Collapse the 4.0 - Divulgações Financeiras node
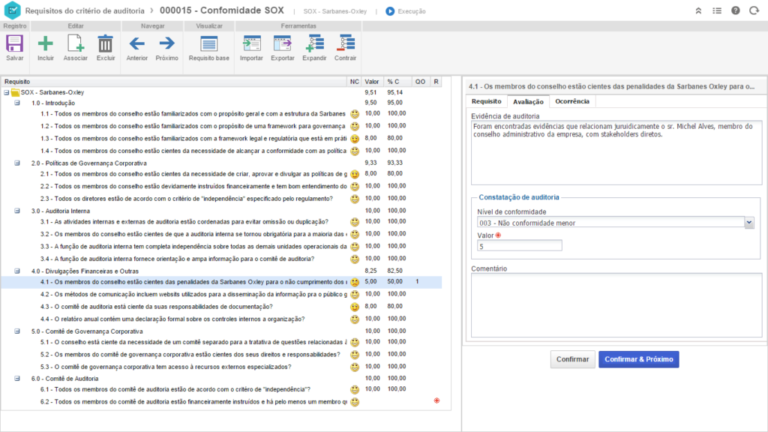This screenshot has height=432, width=768. [17, 271]
